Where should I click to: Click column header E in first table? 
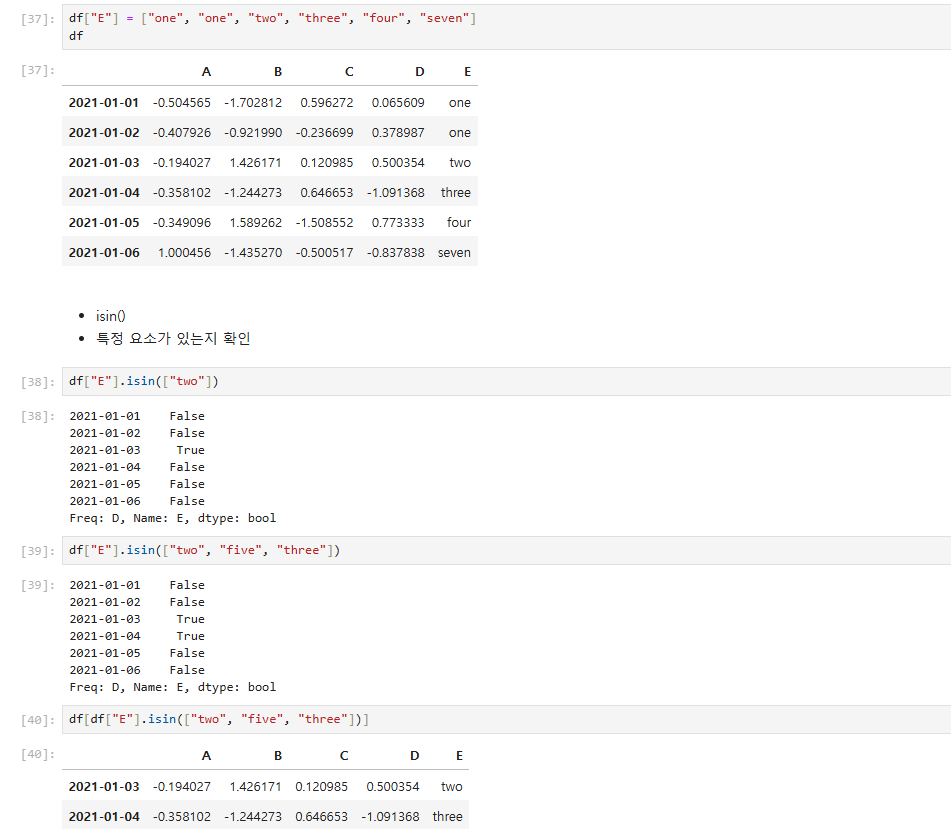coord(468,72)
